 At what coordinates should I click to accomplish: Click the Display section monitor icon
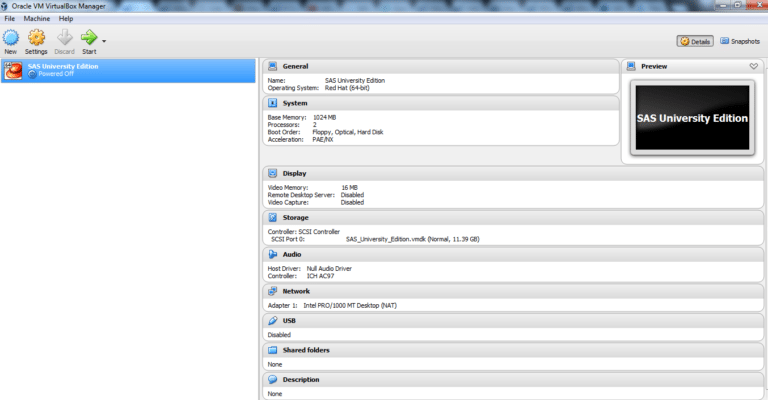tap(273, 173)
